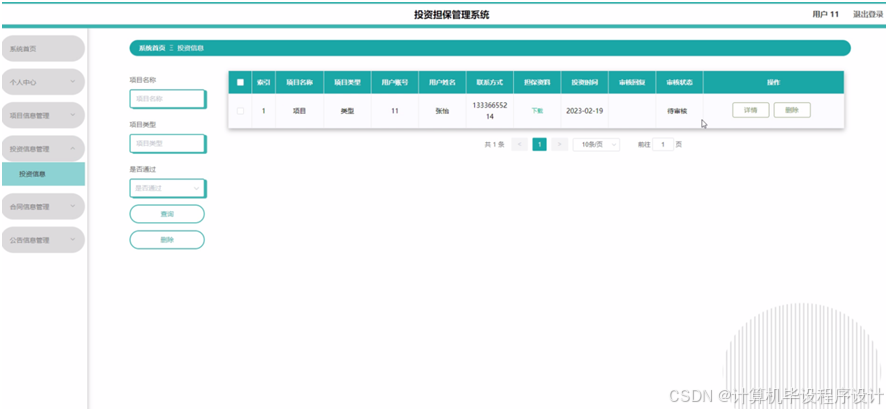
Task: Select page 1 in pagination
Action: 540,144
